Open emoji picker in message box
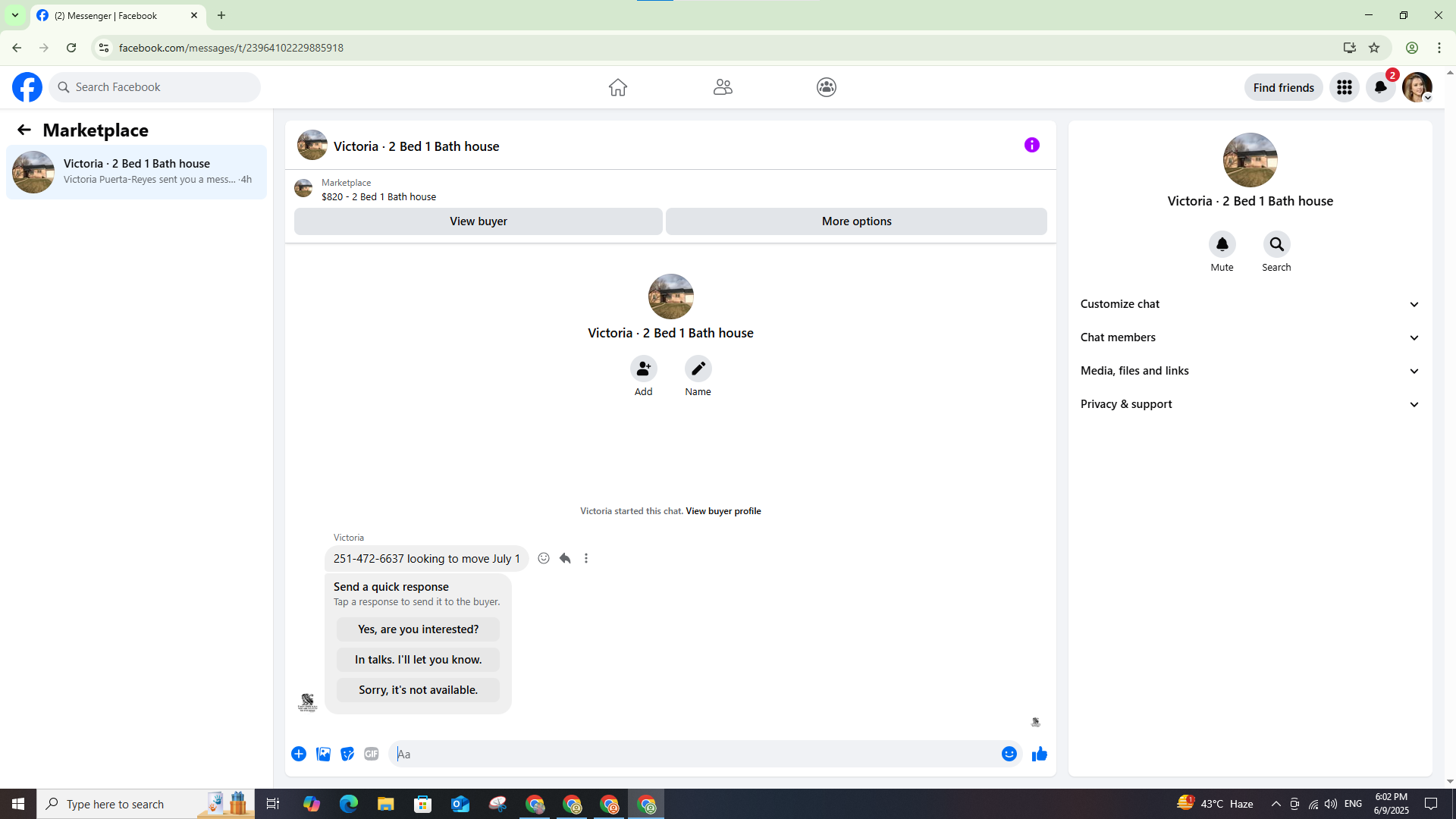 [1009, 754]
